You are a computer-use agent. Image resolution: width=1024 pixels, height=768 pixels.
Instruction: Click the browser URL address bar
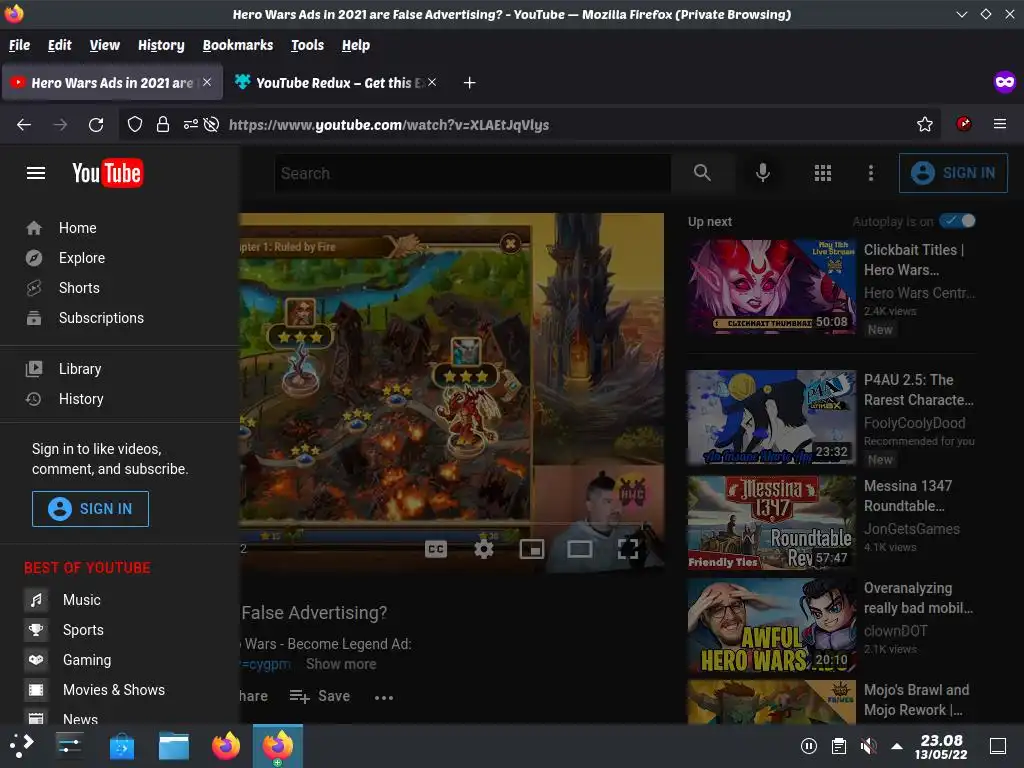529,124
